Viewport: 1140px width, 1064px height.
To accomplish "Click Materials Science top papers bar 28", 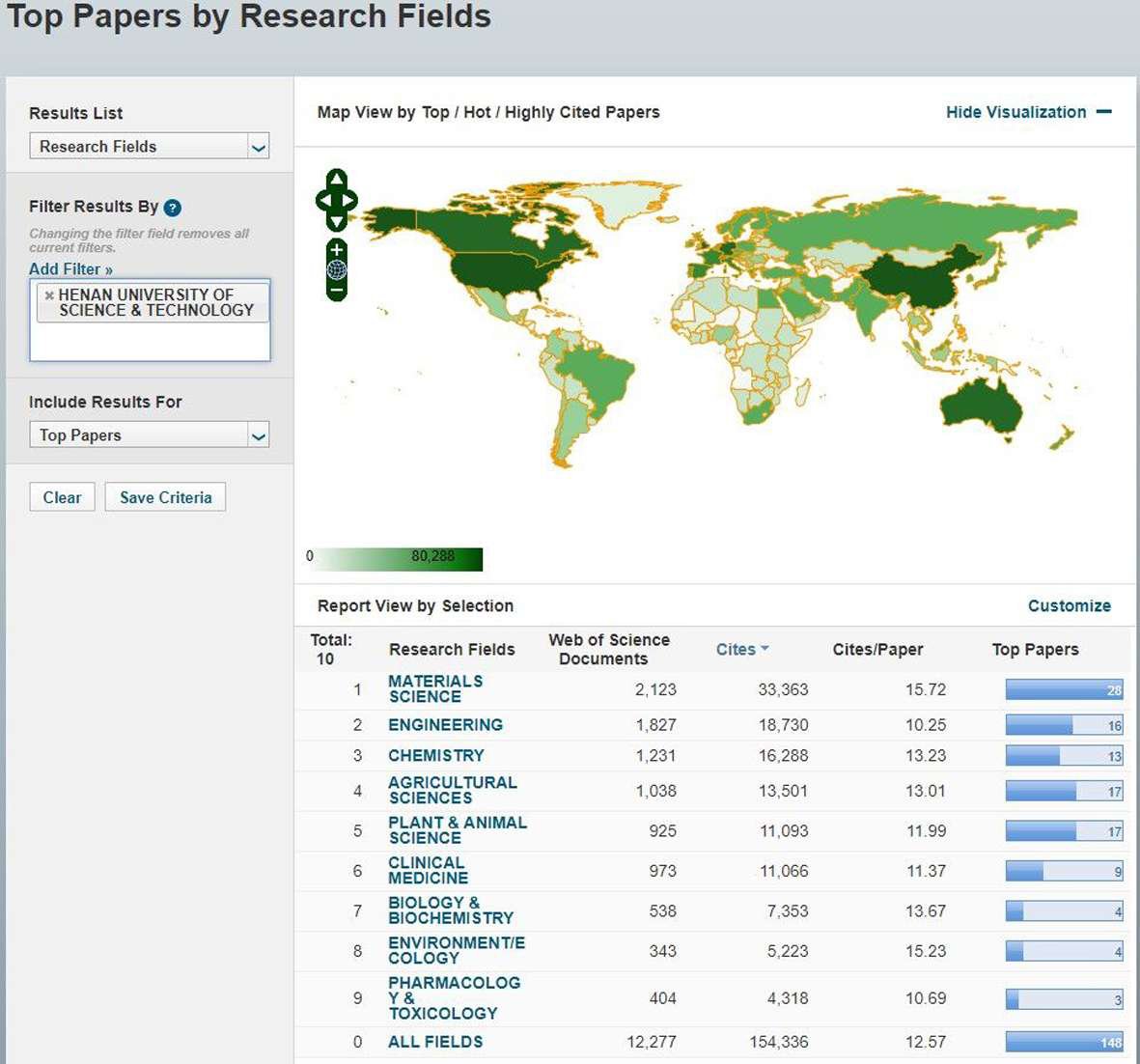I will (1065, 689).
